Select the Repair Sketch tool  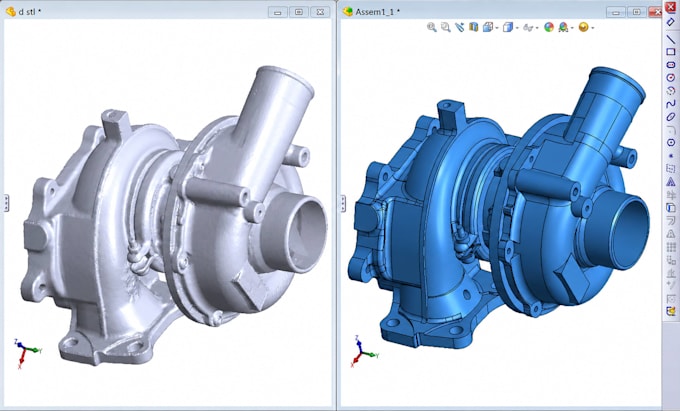(671, 286)
